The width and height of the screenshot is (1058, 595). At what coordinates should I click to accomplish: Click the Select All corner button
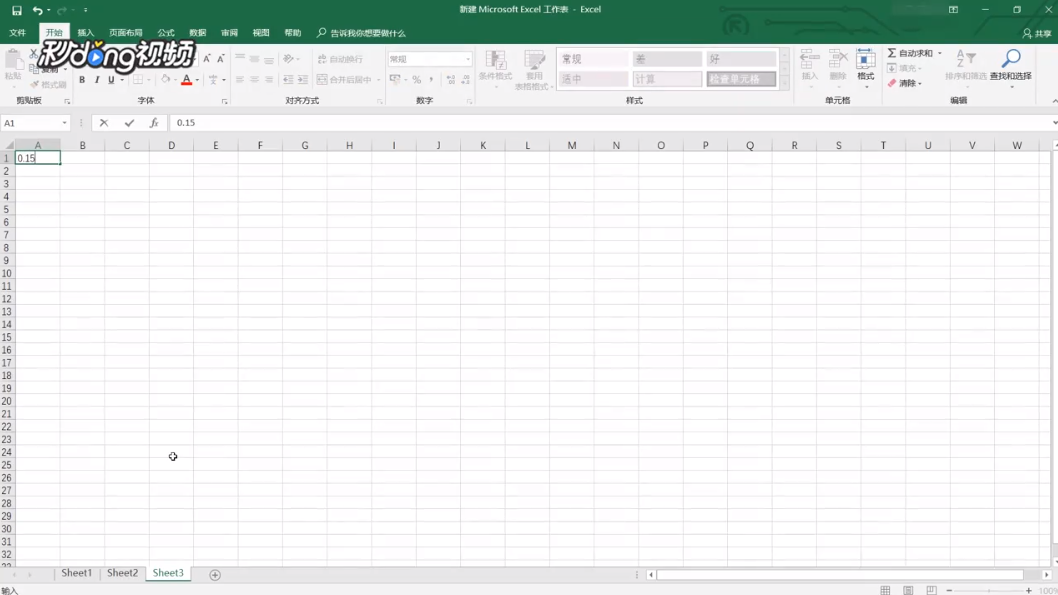7,145
